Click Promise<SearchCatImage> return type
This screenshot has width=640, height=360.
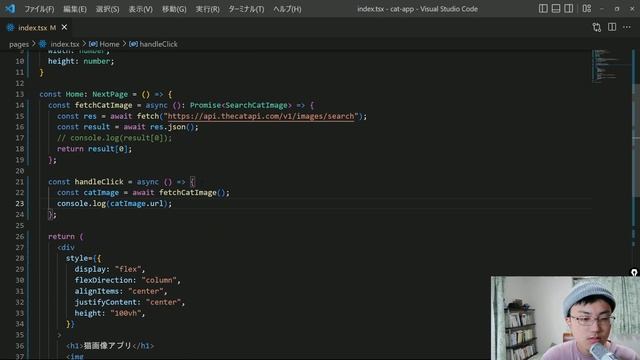(x=241, y=105)
